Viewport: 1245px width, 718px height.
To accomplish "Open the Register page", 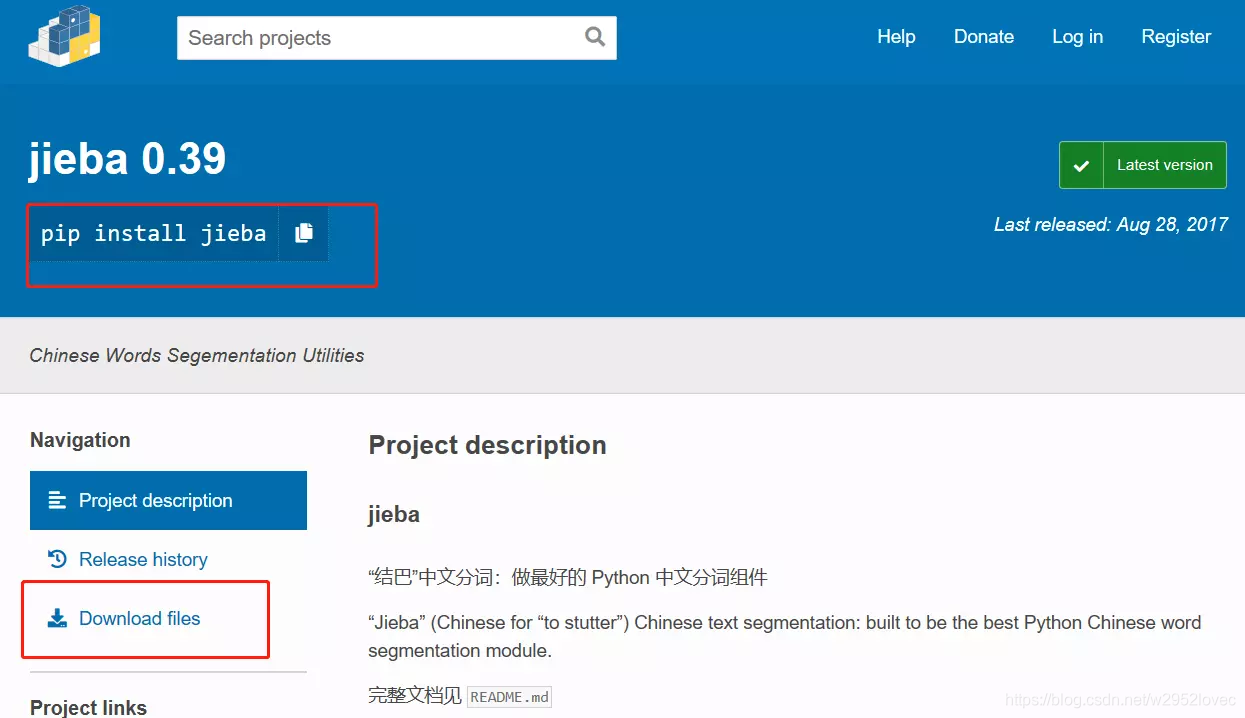I will (x=1176, y=37).
